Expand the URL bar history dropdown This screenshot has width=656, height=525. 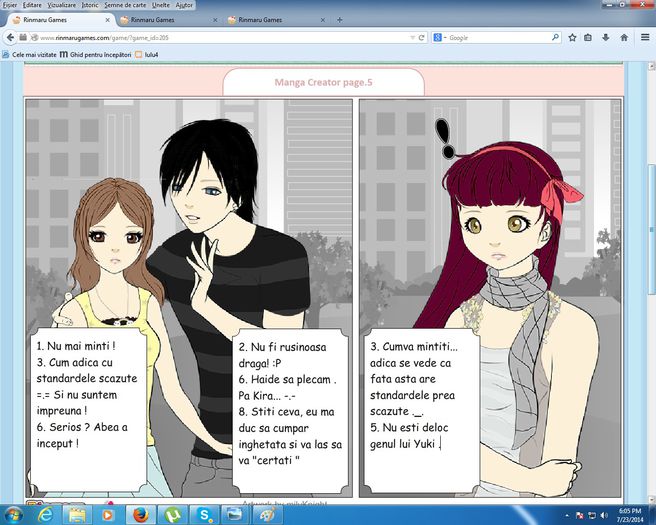(411, 37)
